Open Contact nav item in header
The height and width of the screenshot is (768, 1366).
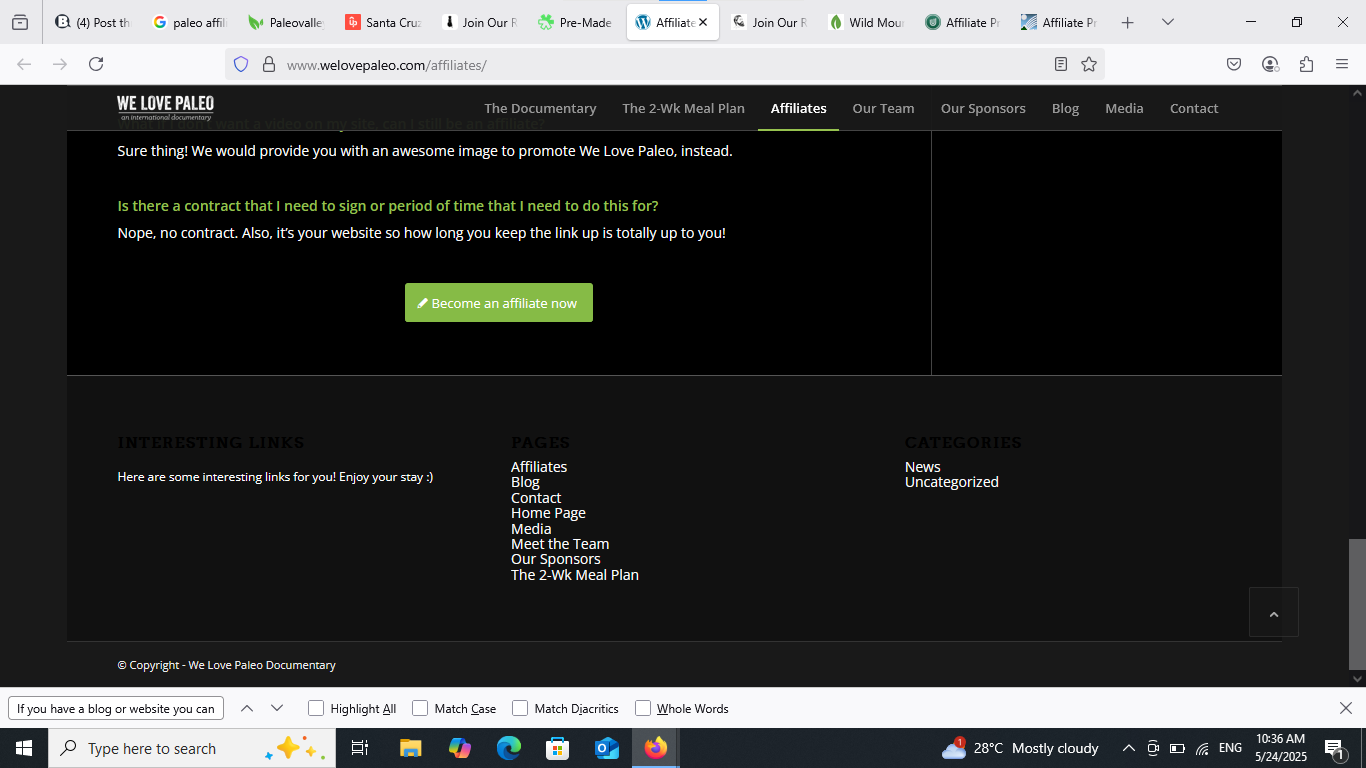(1194, 108)
